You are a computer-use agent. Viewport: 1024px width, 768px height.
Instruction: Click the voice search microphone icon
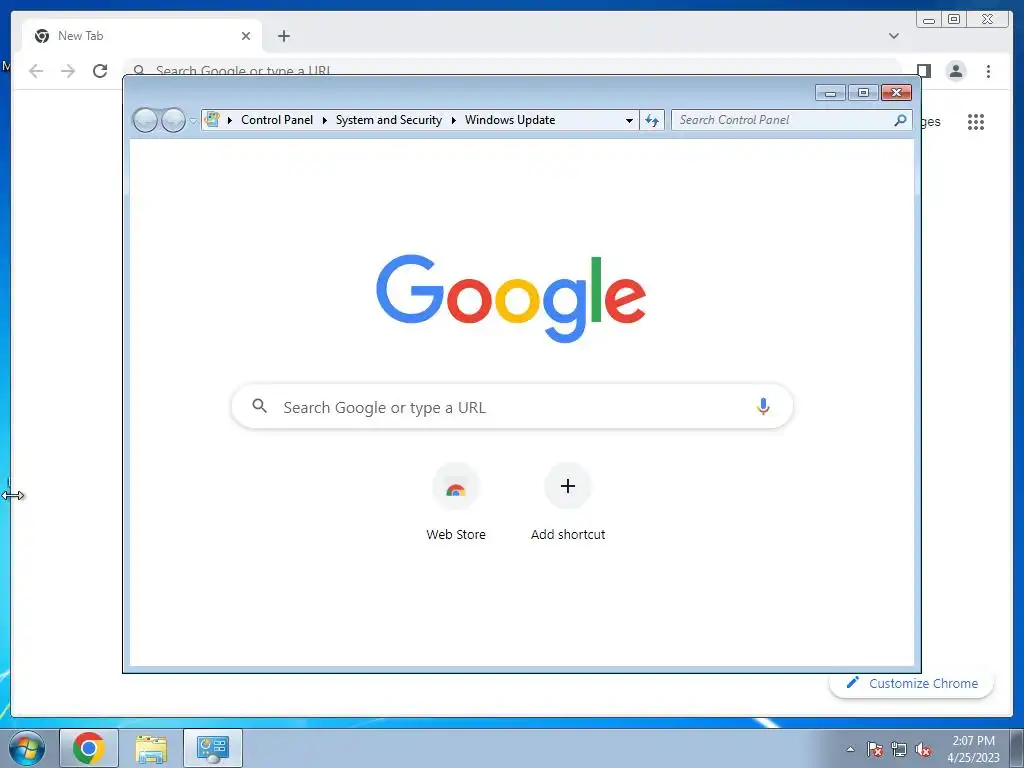click(763, 406)
